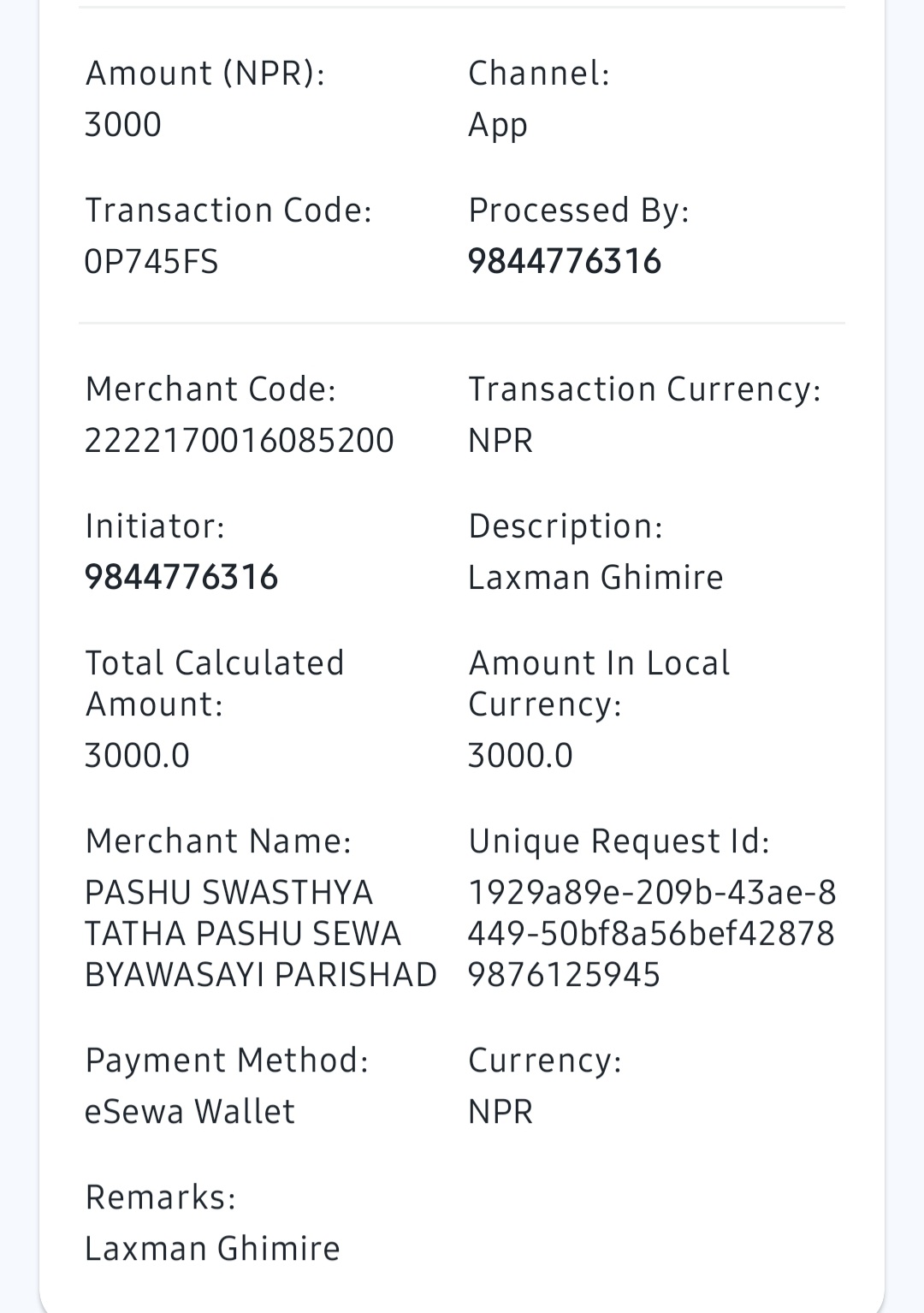Viewport: 924px width, 1313px height.
Task: Tap the Unique Request Id label
Action: click(619, 841)
